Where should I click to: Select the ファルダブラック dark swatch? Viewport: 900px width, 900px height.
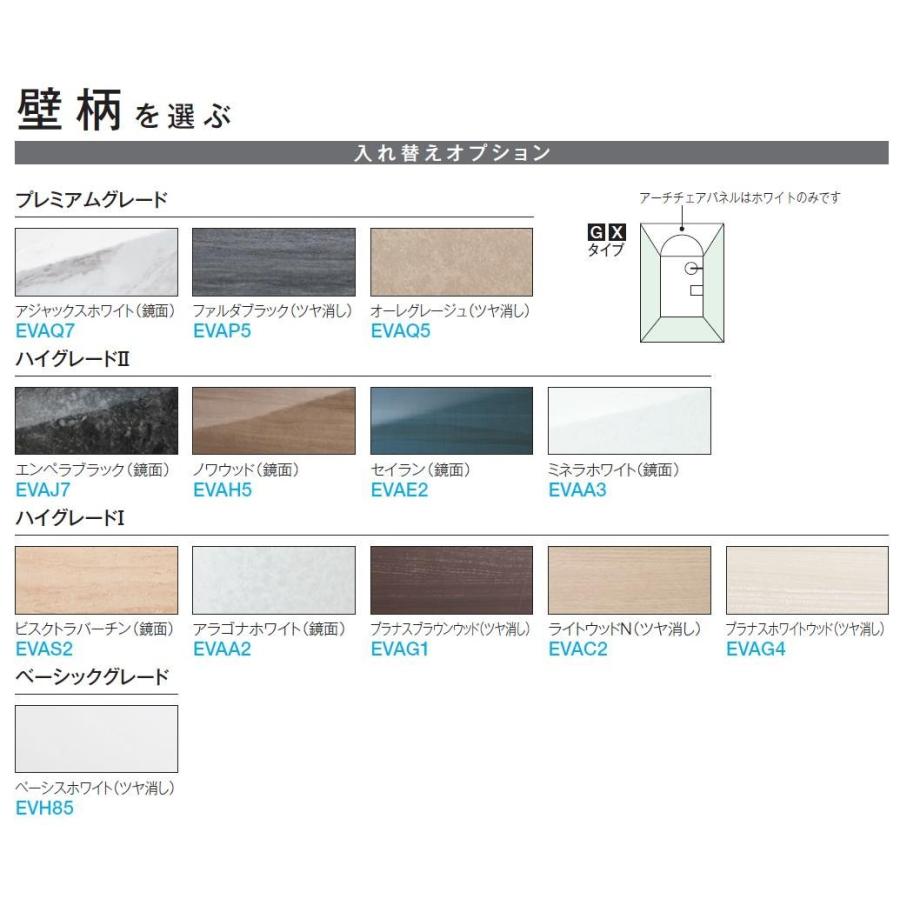point(274,262)
